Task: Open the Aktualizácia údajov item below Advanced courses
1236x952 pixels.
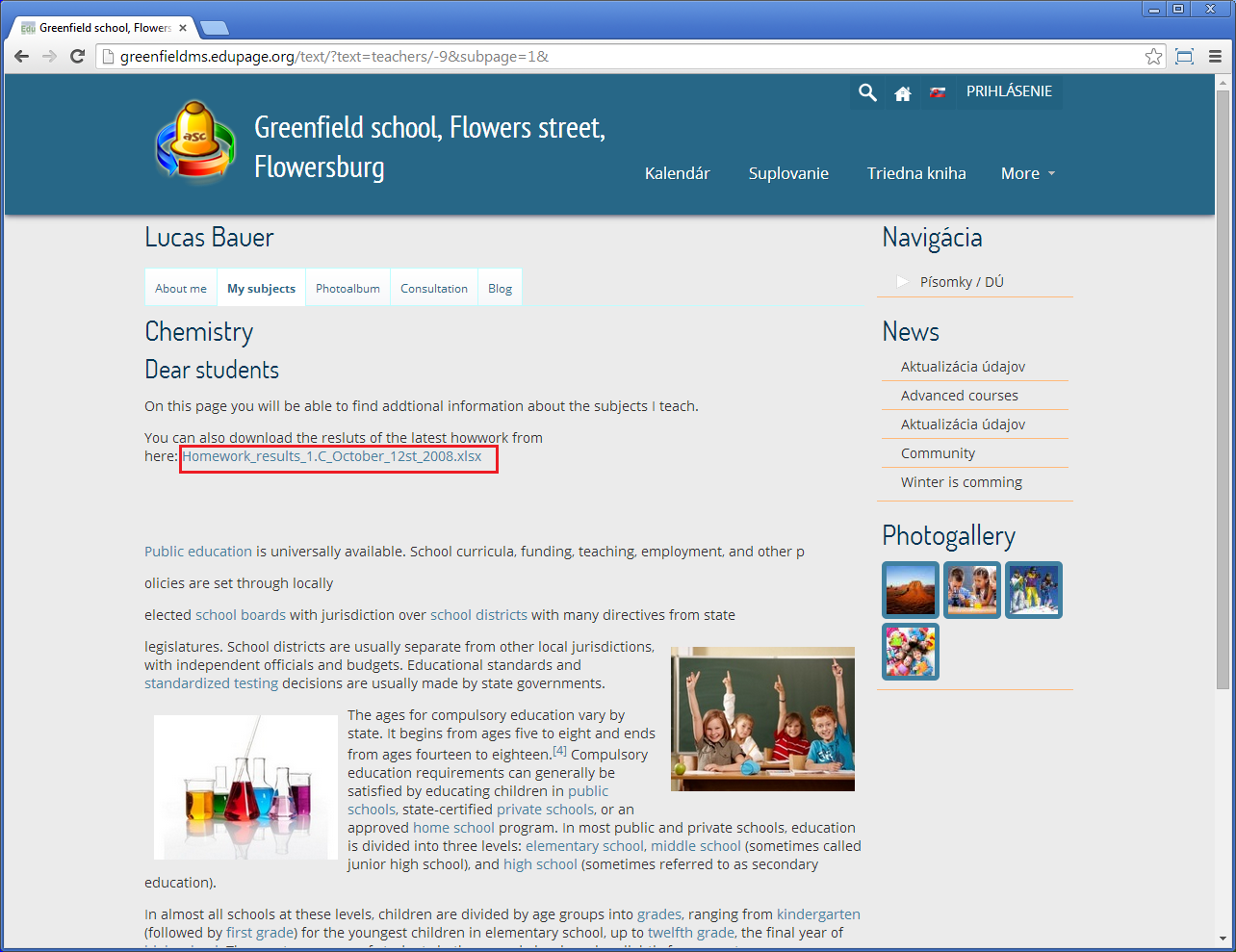Action: click(x=963, y=425)
